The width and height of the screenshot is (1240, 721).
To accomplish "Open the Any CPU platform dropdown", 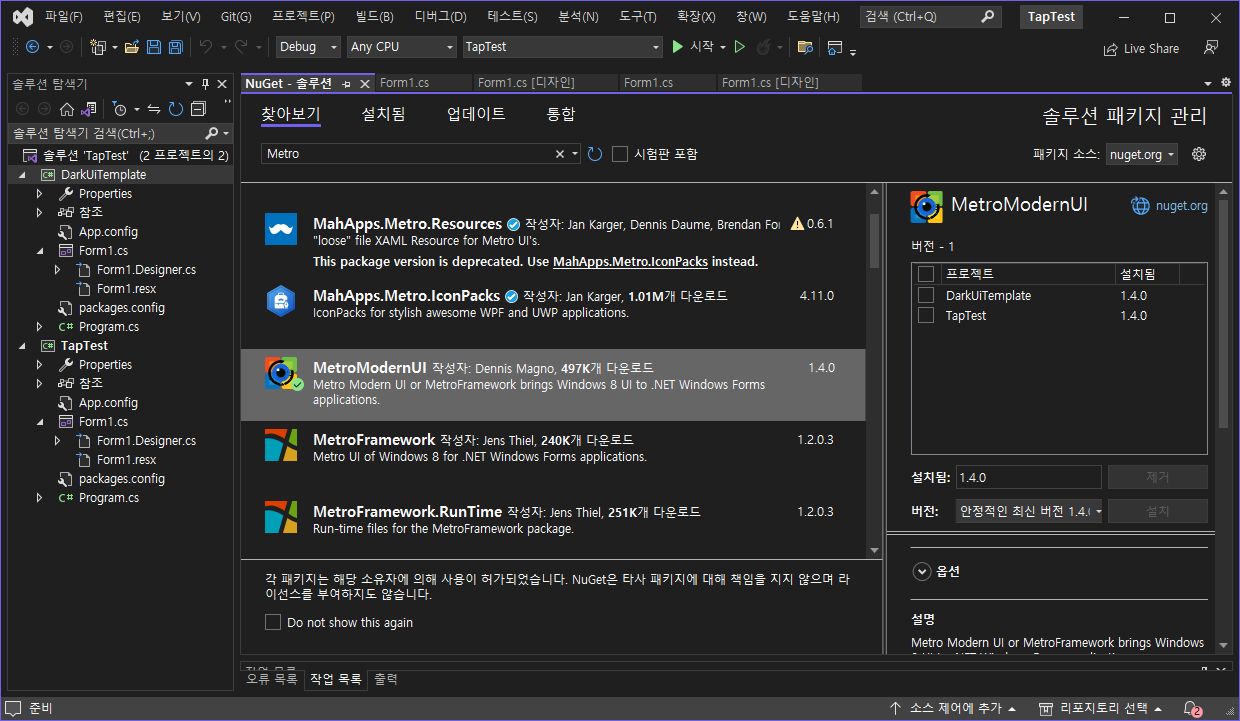I will (x=402, y=47).
